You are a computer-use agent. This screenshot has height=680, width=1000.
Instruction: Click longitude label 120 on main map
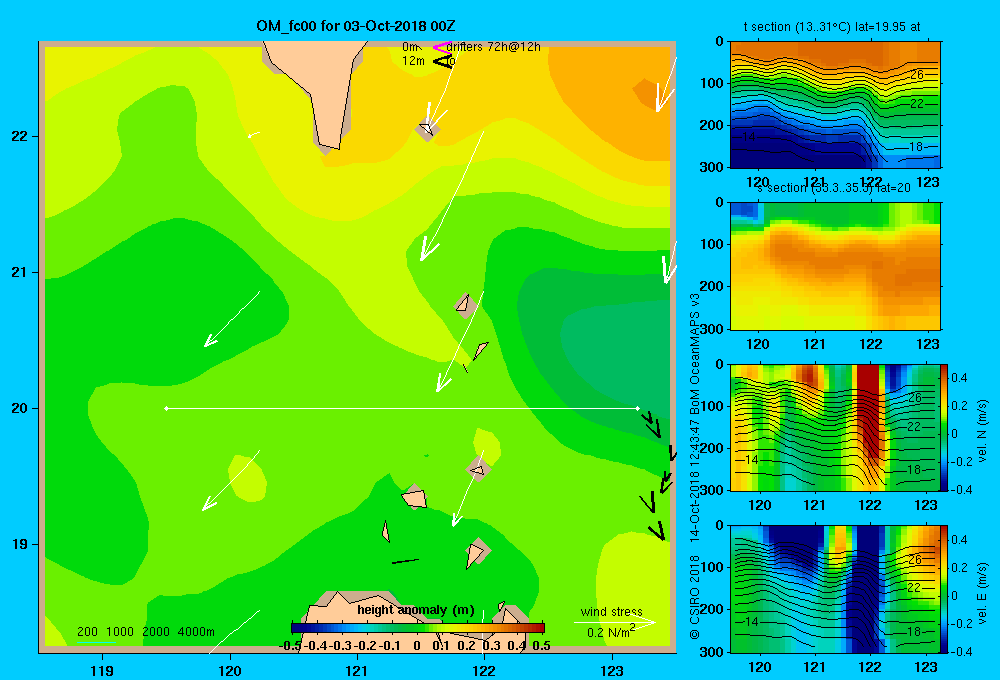(x=230, y=670)
